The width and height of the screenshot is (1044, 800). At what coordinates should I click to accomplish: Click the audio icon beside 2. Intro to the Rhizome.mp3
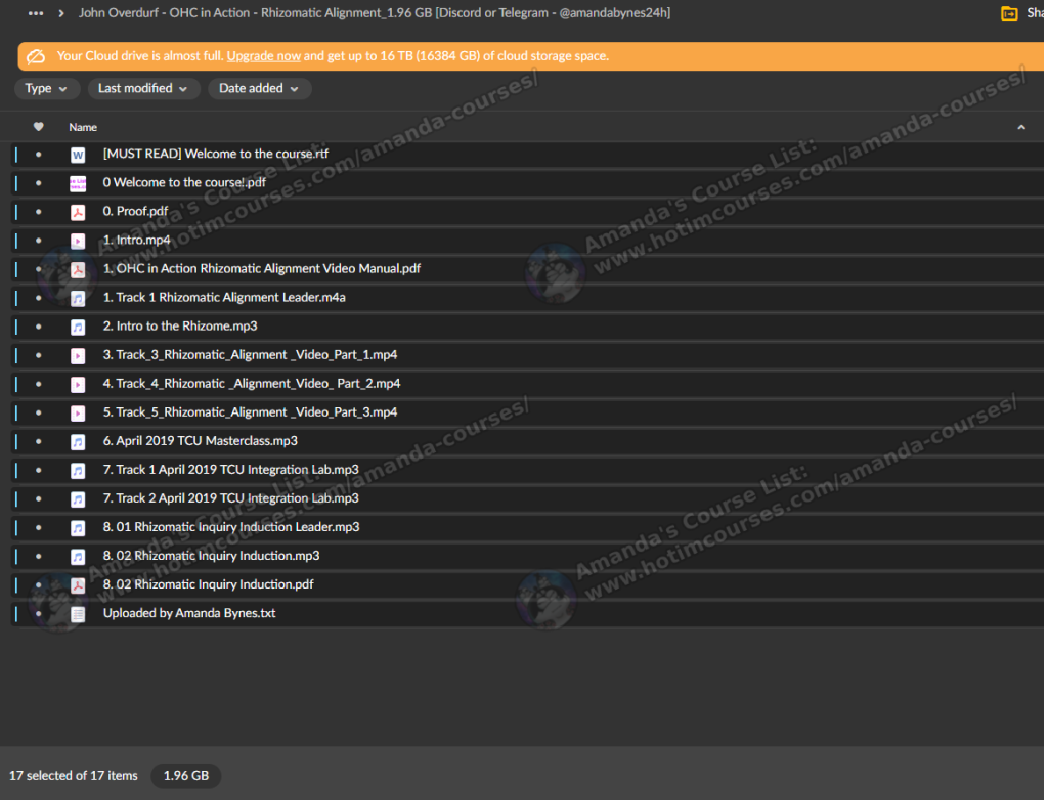(78, 327)
